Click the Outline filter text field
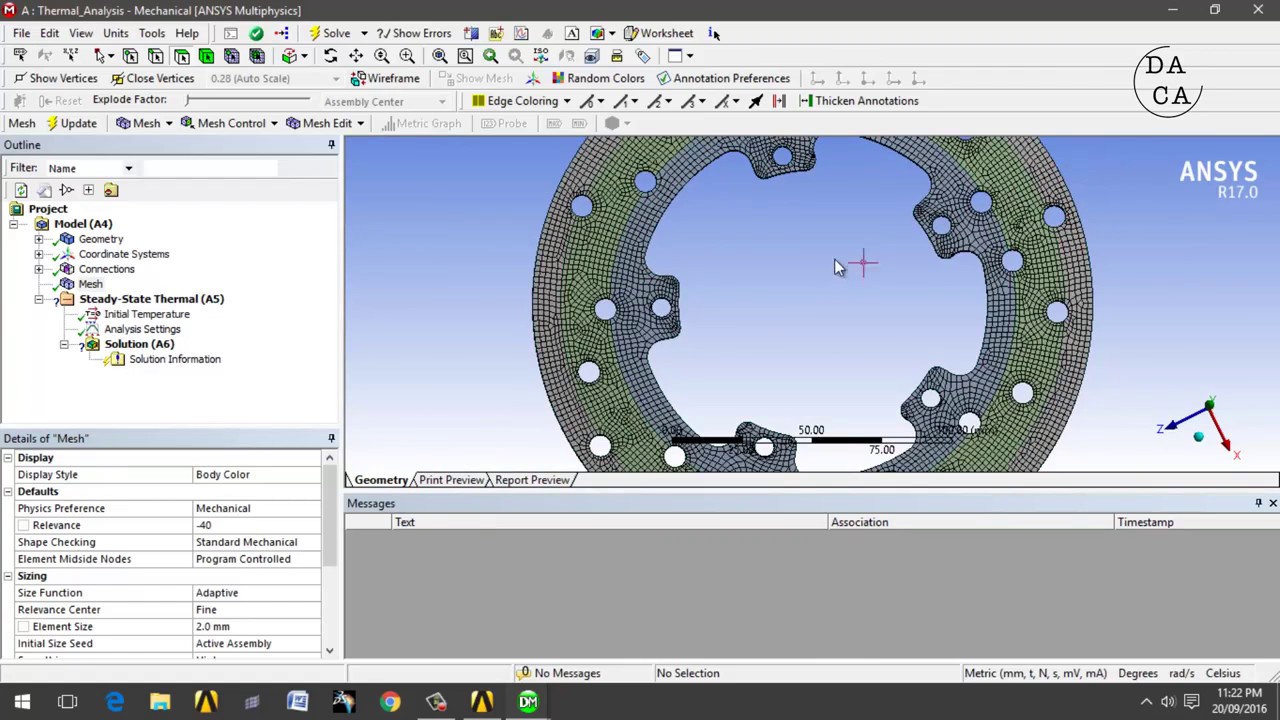The width and height of the screenshot is (1280, 720). 210,168
